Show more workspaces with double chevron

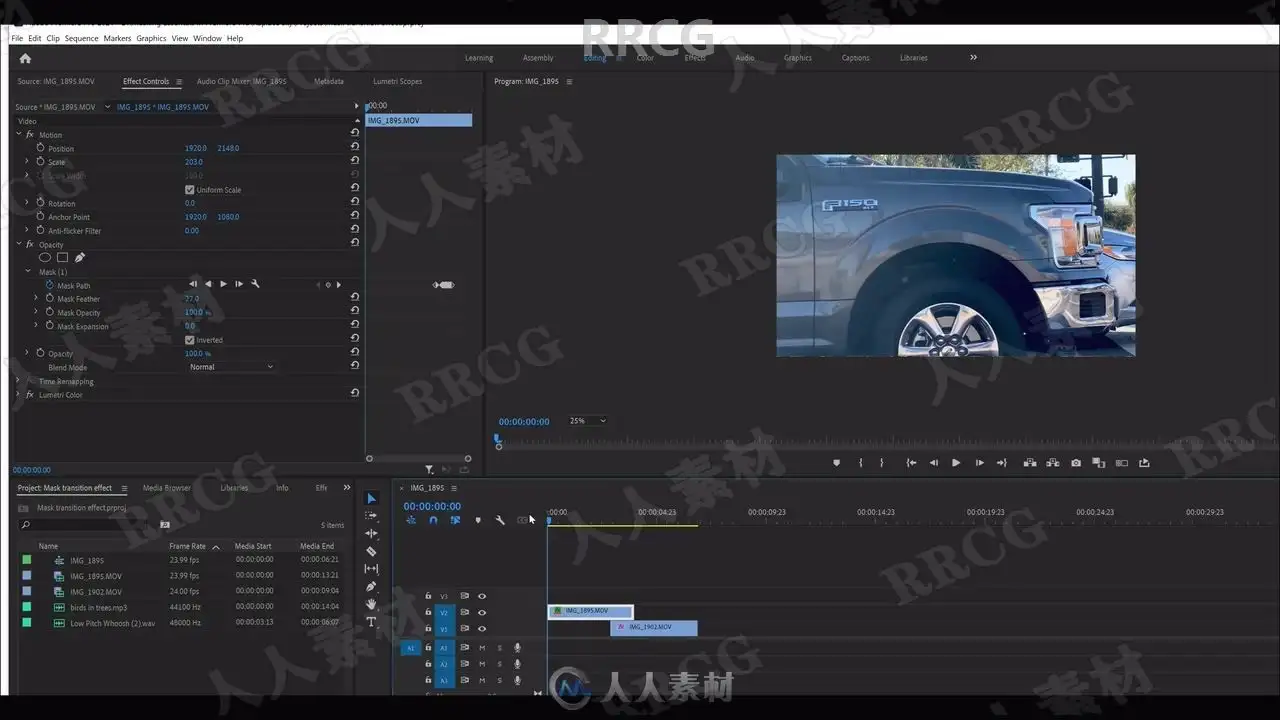tap(973, 57)
